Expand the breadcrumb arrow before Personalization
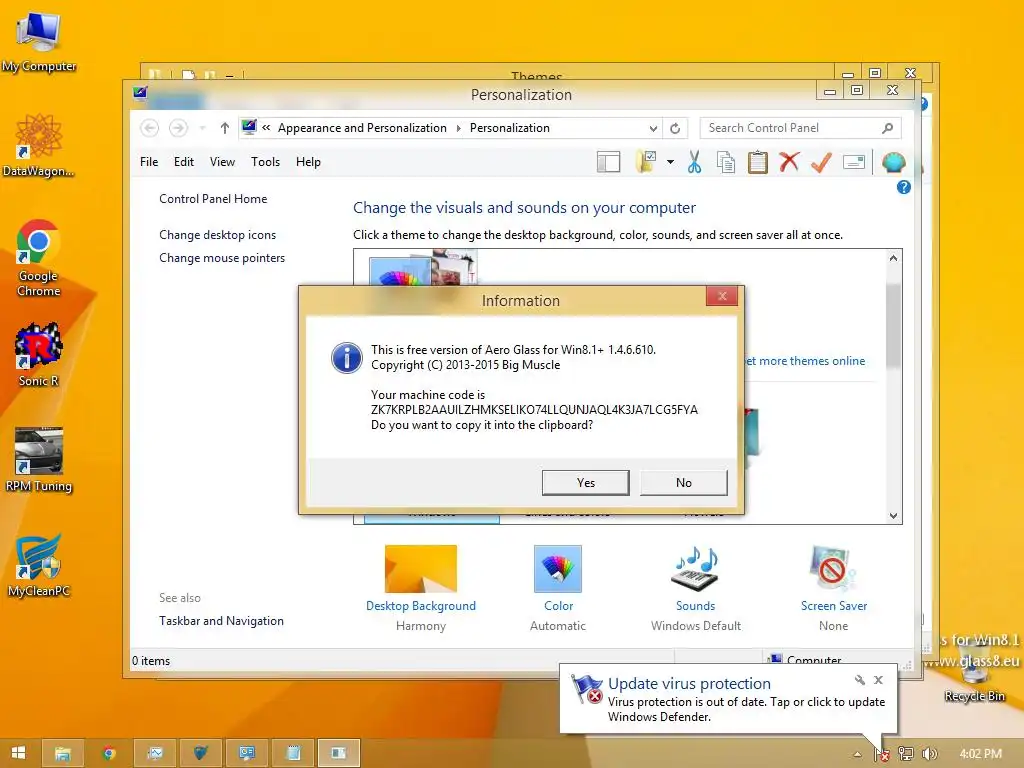Screen dimensions: 1024x768 click(x=458, y=128)
